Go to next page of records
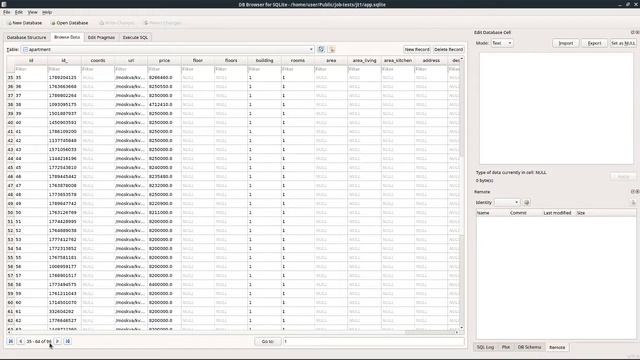Viewport: 640px width, 360px height. pyautogui.click(x=58, y=341)
